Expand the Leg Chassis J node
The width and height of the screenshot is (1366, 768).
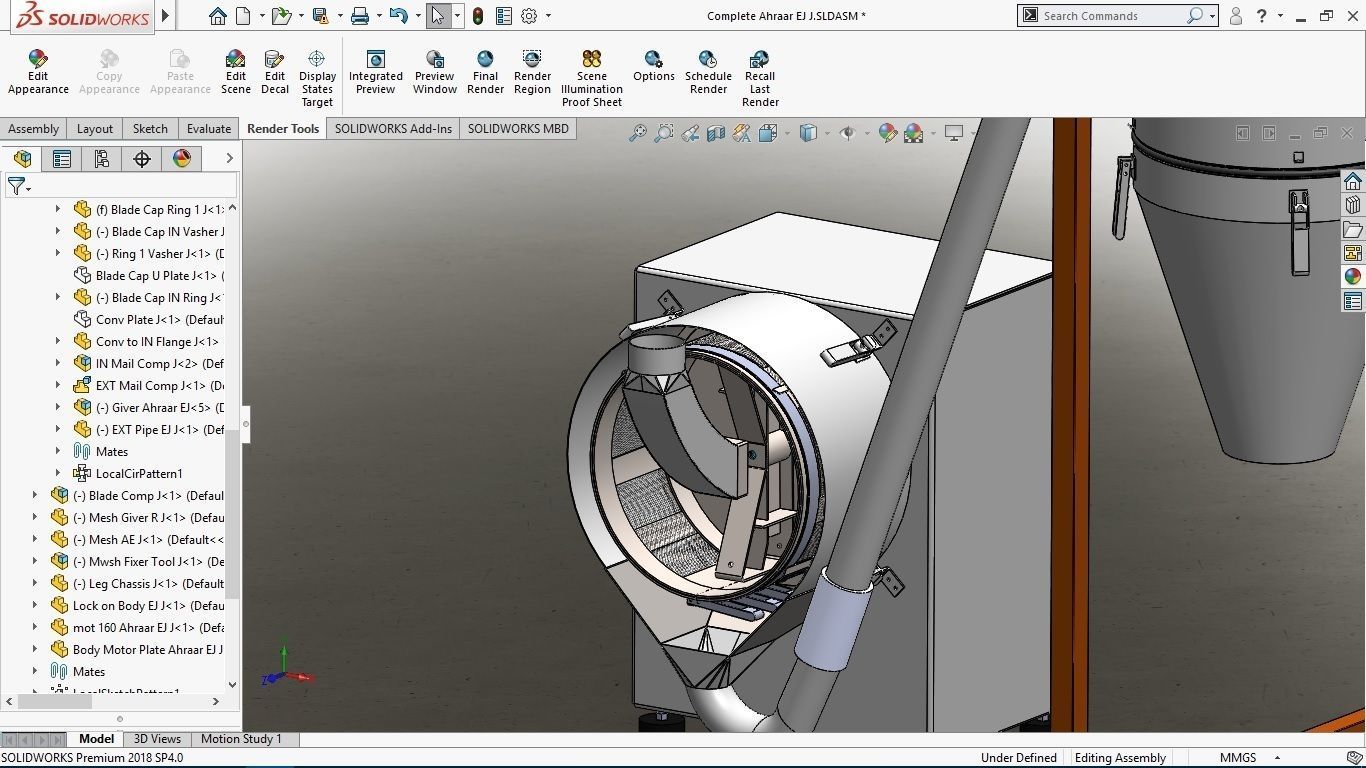pos(35,584)
